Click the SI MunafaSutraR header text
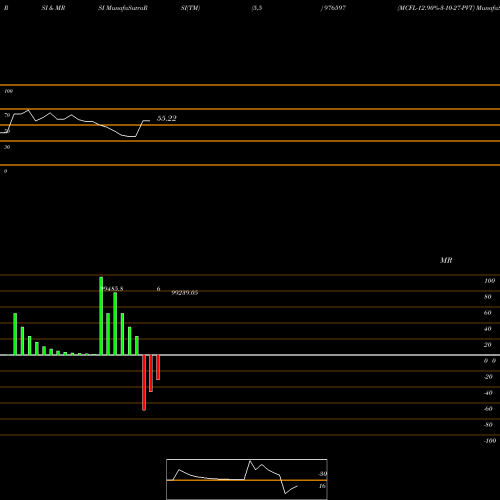The width and height of the screenshot is (500, 500). tap(123, 8)
